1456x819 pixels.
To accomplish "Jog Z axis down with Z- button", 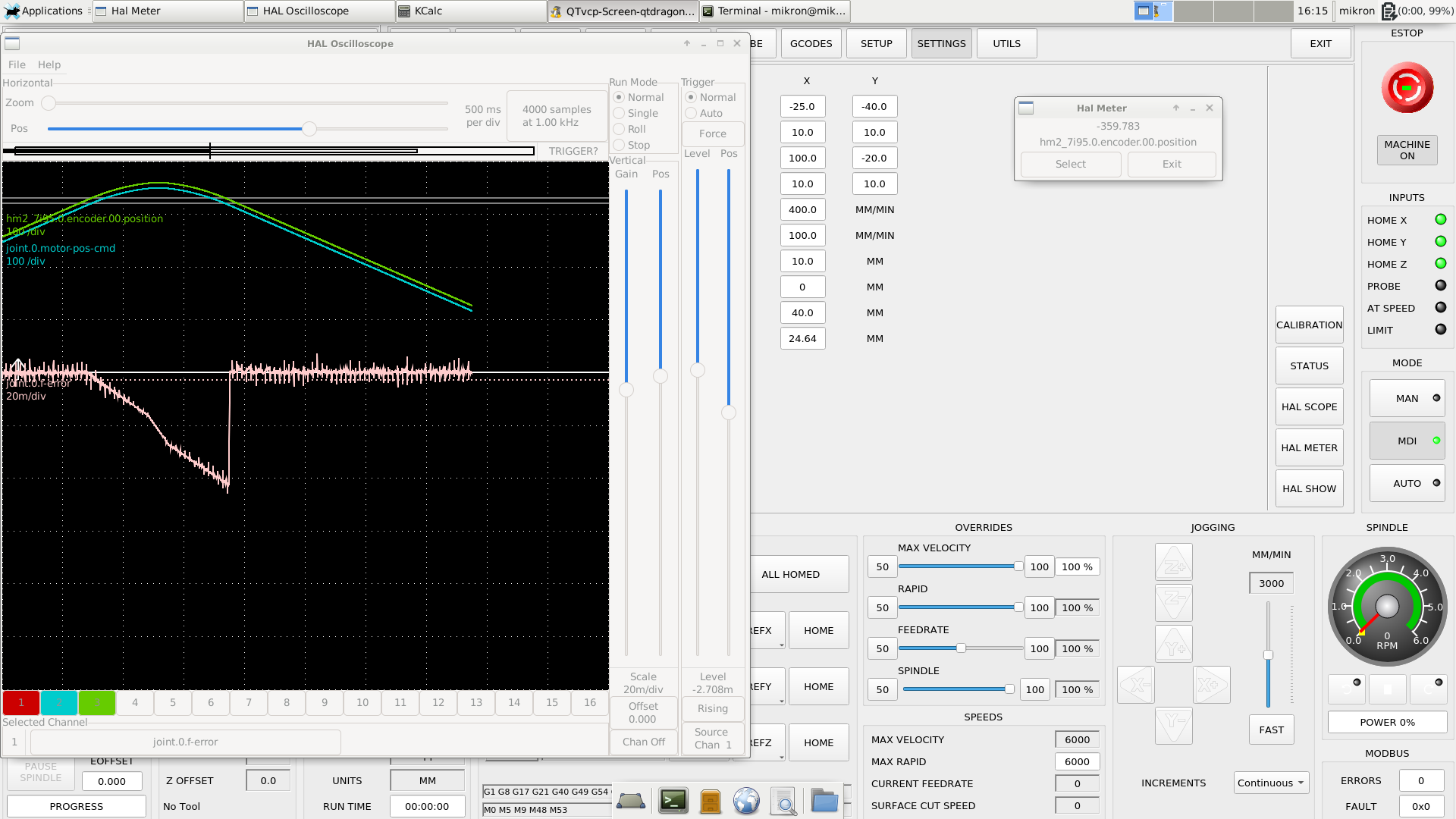I will [x=1174, y=604].
